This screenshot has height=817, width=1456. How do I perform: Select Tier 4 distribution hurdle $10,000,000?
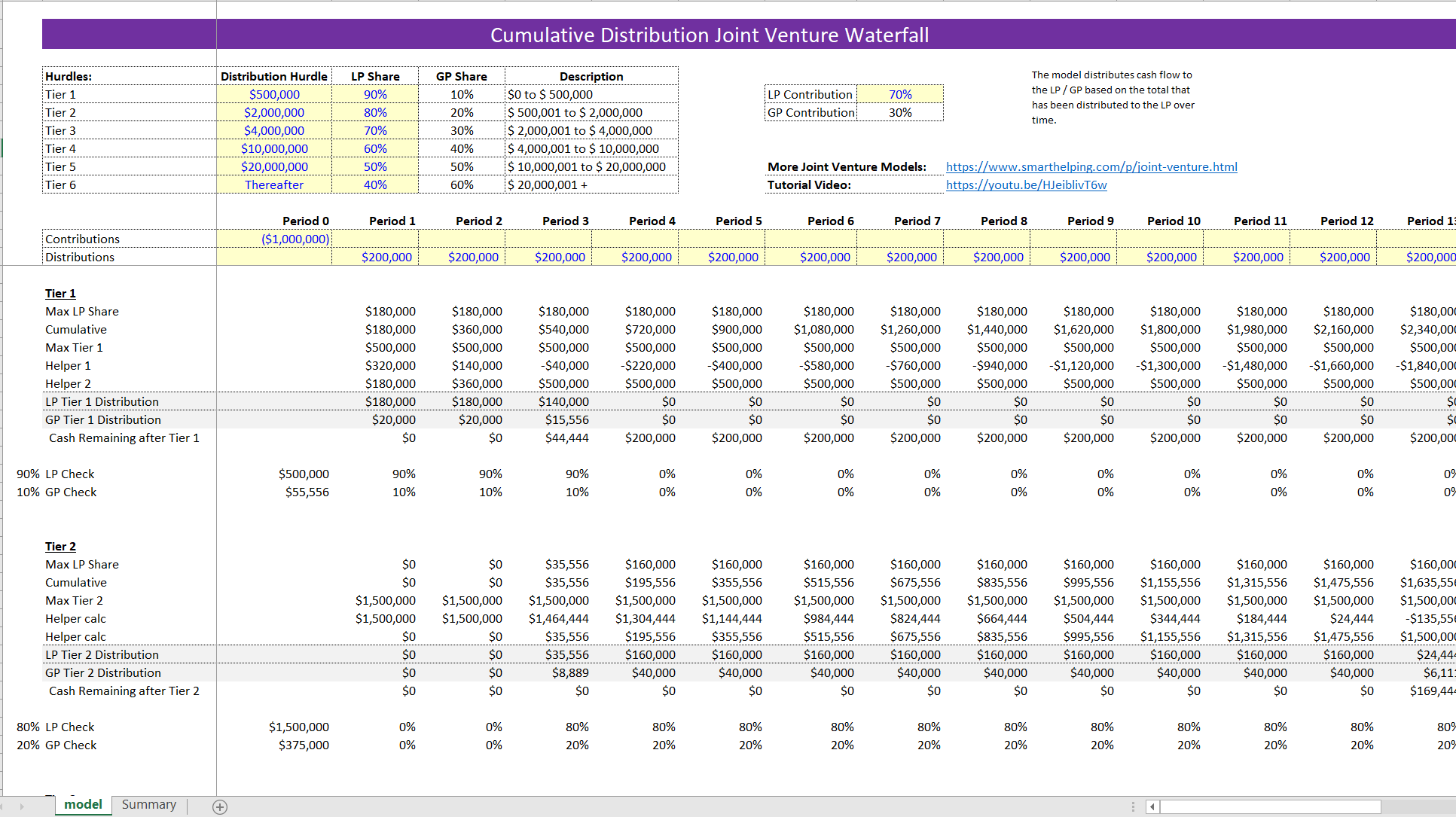(274, 148)
